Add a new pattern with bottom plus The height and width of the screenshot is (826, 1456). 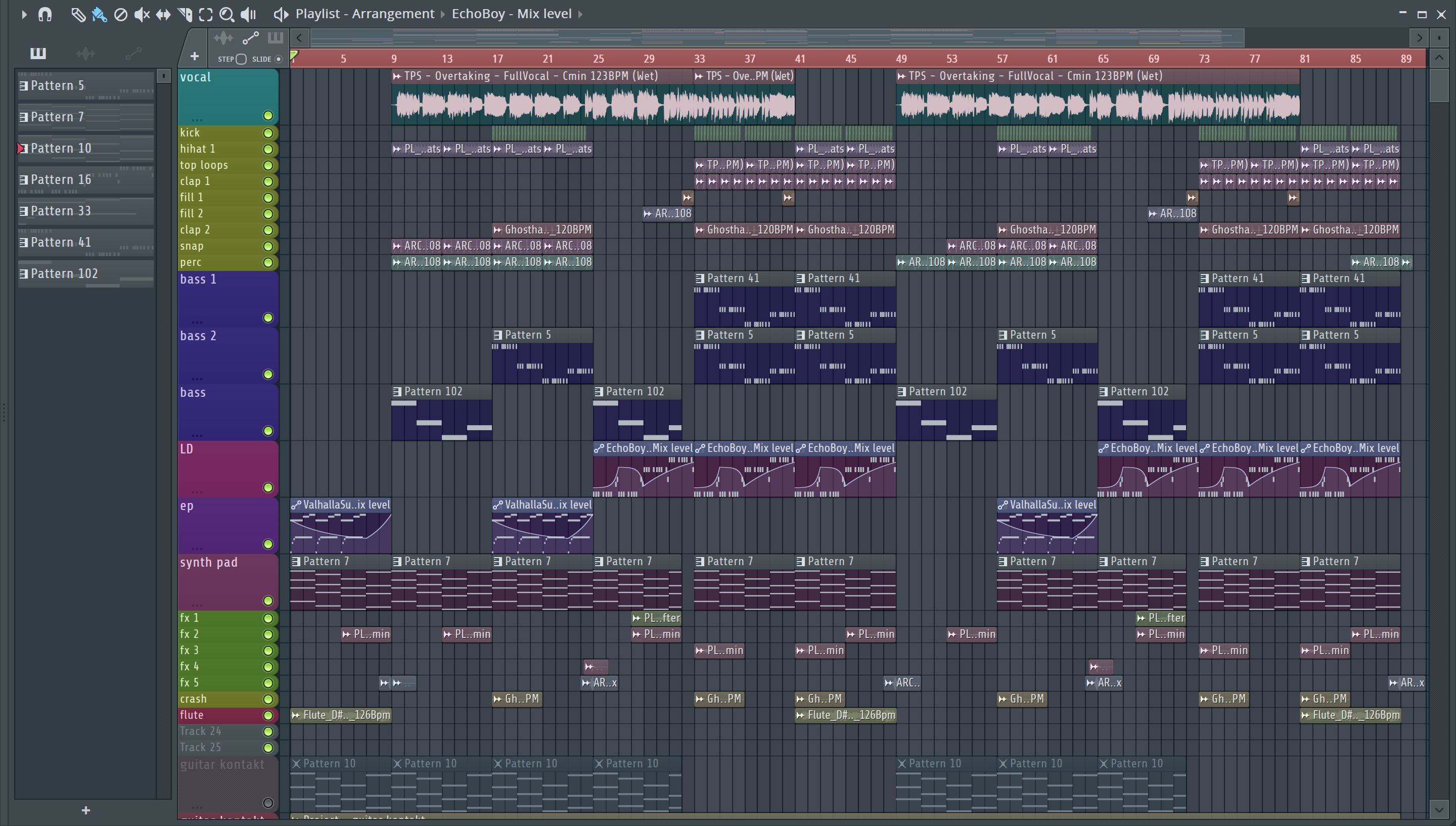click(x=85, y=810)
